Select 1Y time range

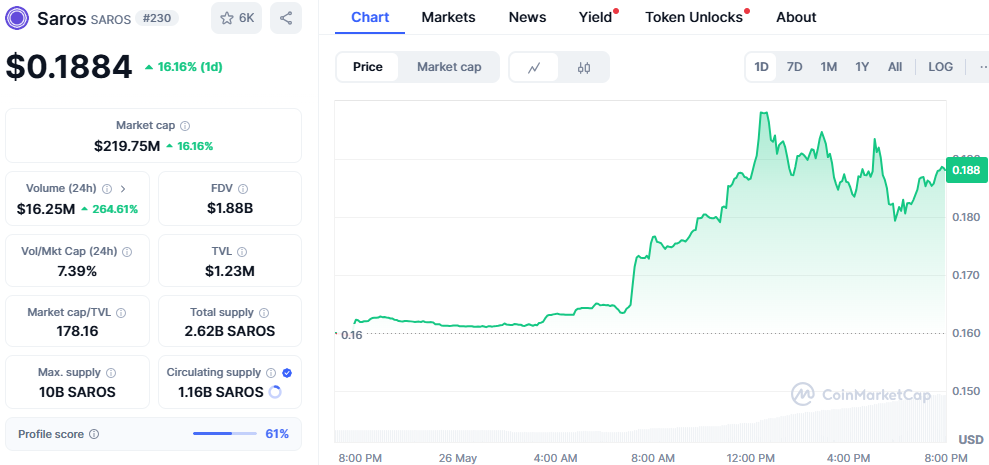click(x=862, y=67)
